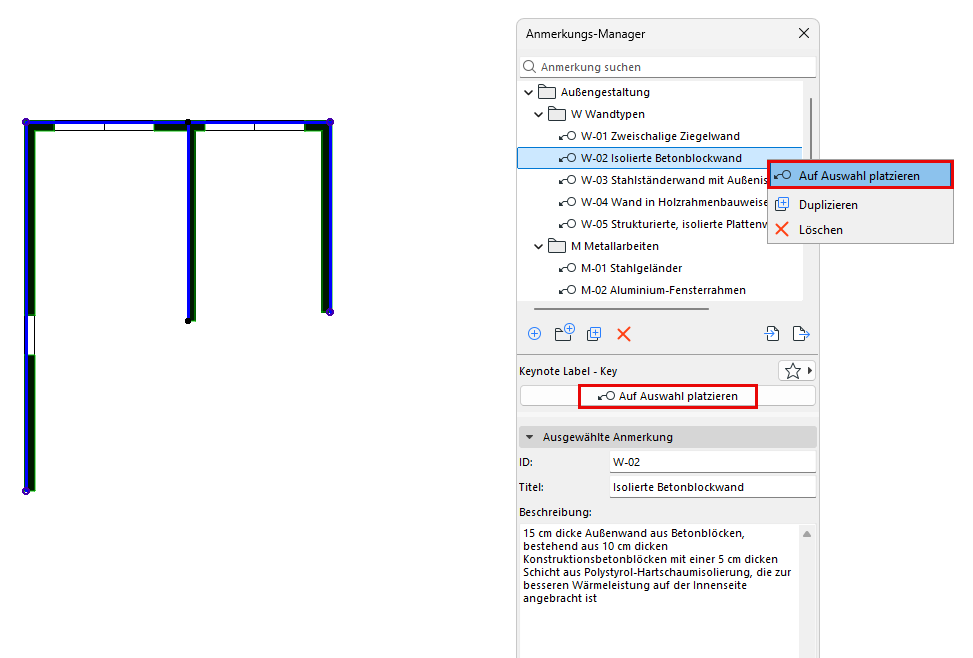Select W-01 Zweischalige Ziegelwand
Viewport: 973px width, 658px height.
(x=660, y=136)
